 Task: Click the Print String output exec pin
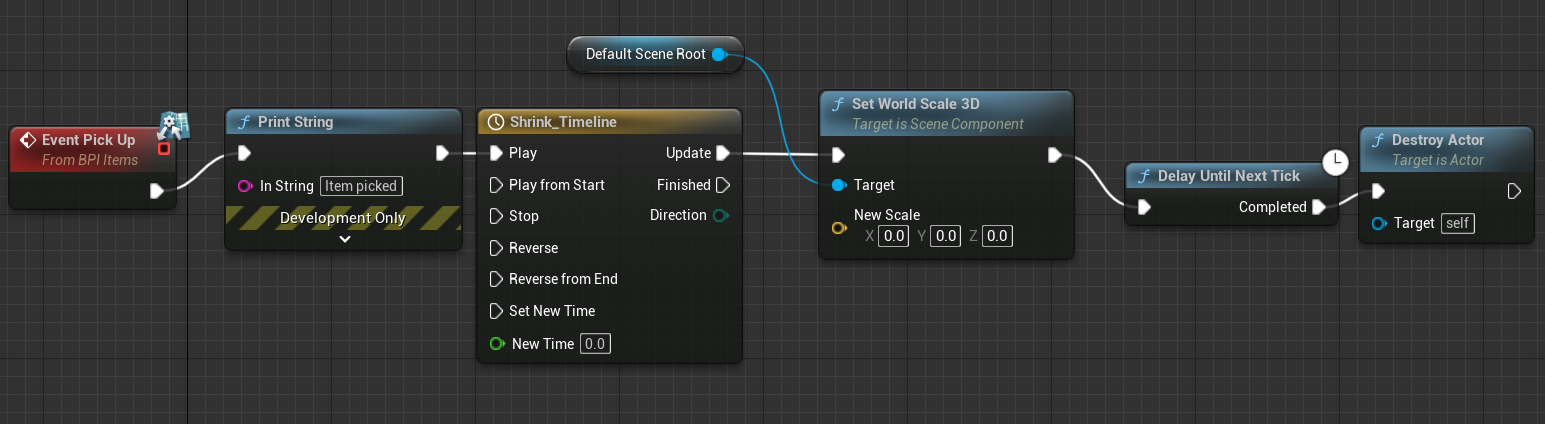444,153
